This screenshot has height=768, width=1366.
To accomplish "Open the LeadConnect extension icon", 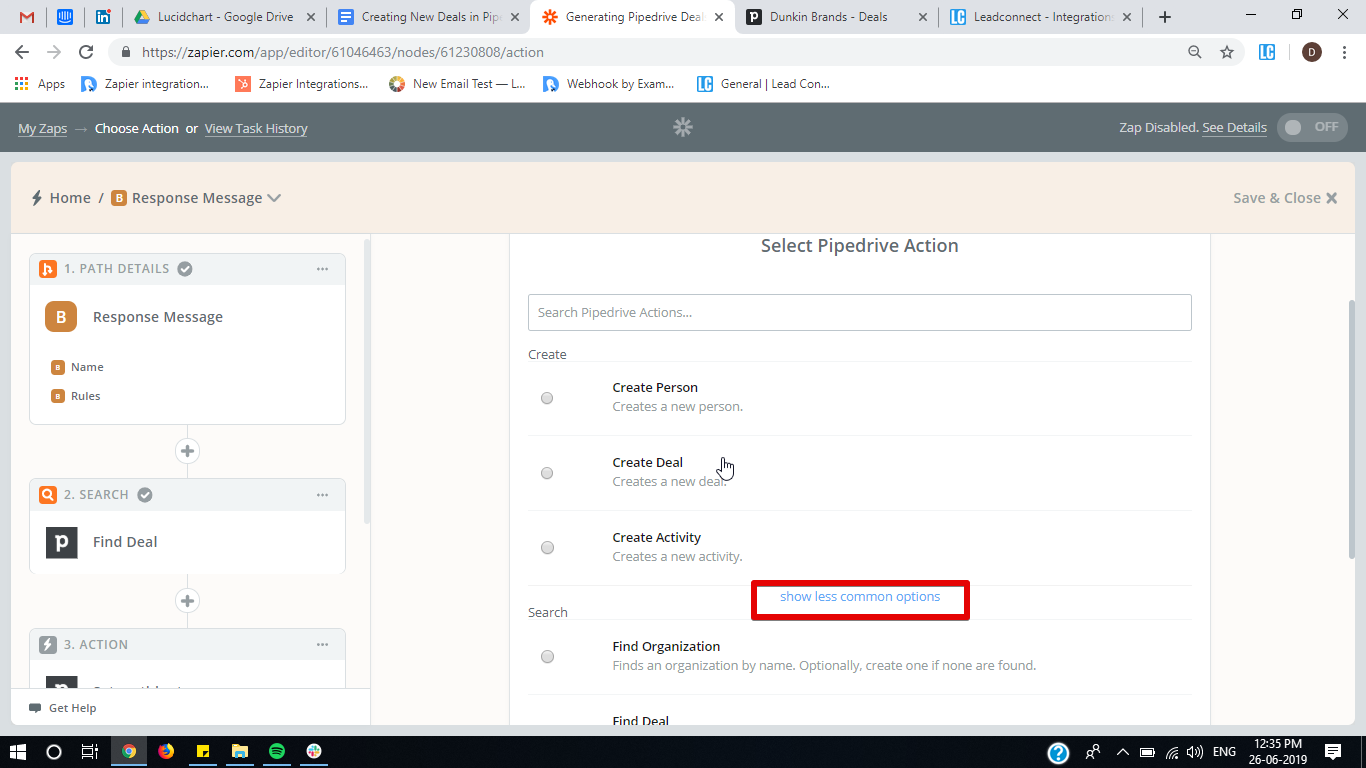I will tap(1267, 52).
